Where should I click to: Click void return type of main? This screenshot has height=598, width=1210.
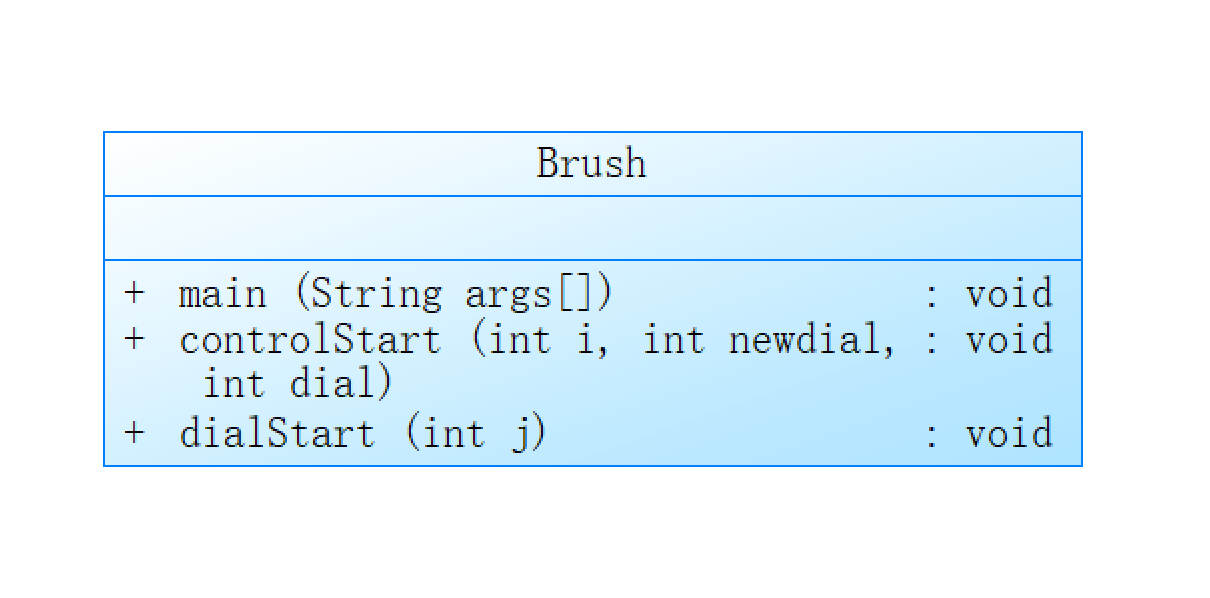click(1008, 294)
